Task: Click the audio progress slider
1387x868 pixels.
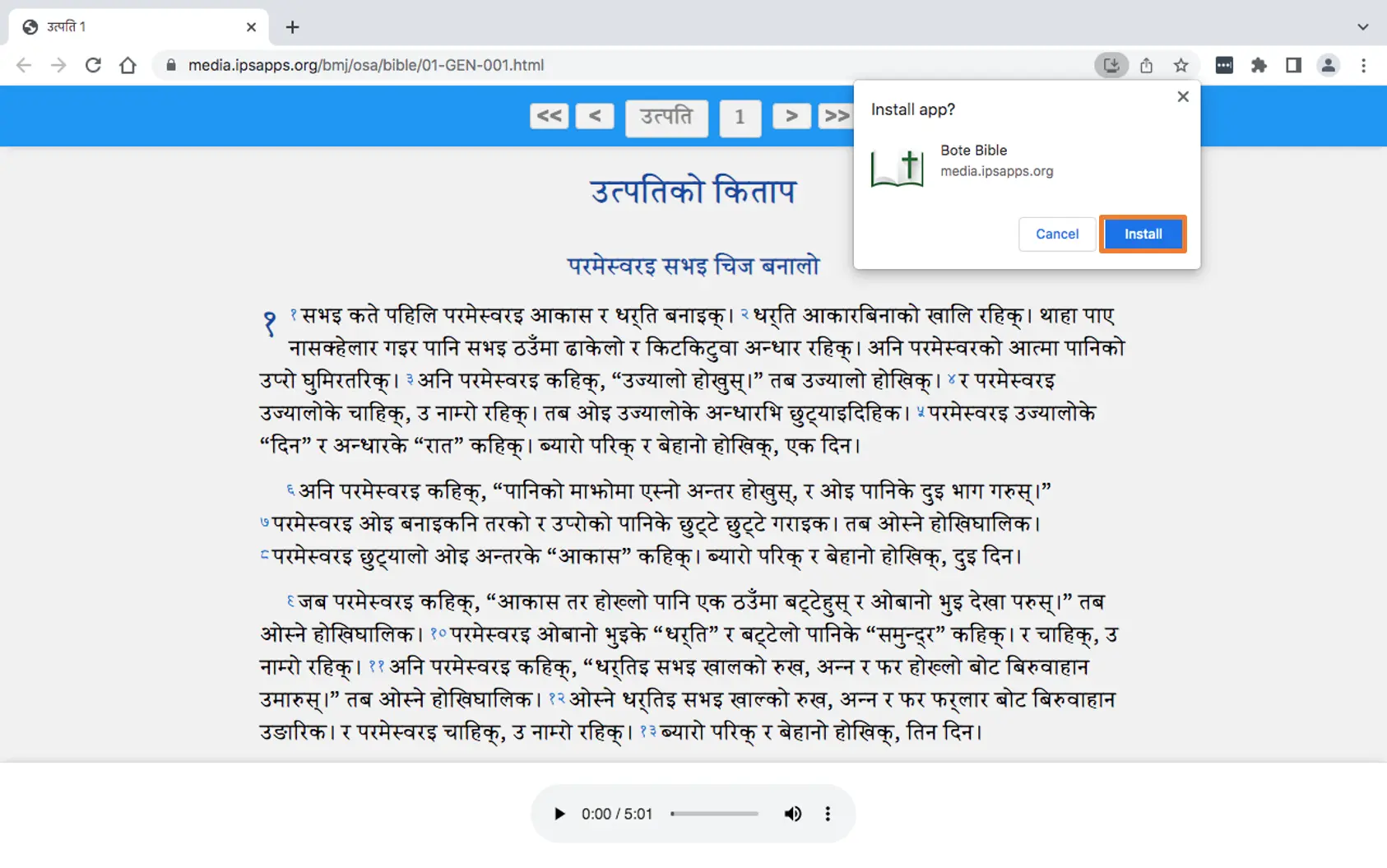Action: click(x=714, y=814)
